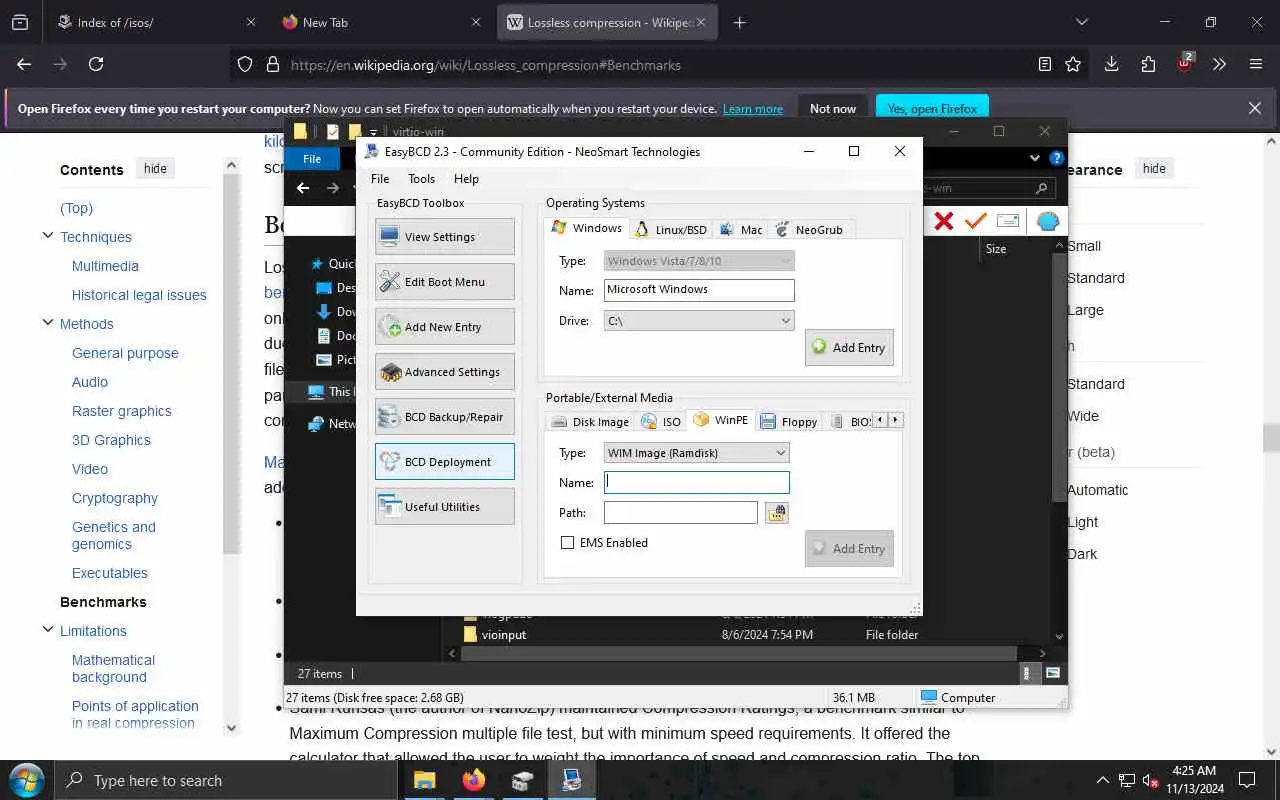Click the blue globe icon in Explorer toolbar
The height and width of the screenshot is (800, 1280).
[1047, 221]
